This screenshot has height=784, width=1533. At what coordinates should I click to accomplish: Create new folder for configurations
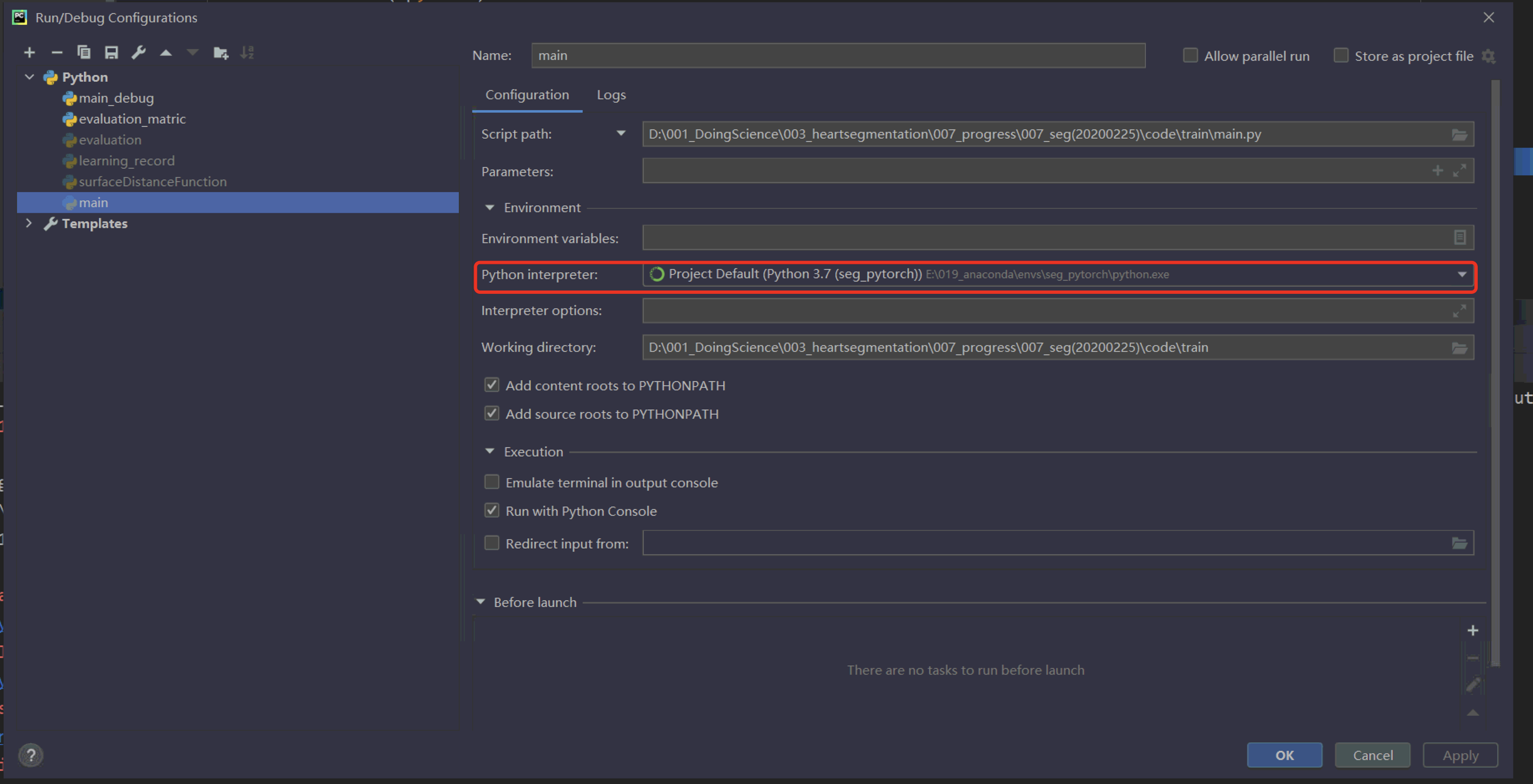tap(221, 53)
